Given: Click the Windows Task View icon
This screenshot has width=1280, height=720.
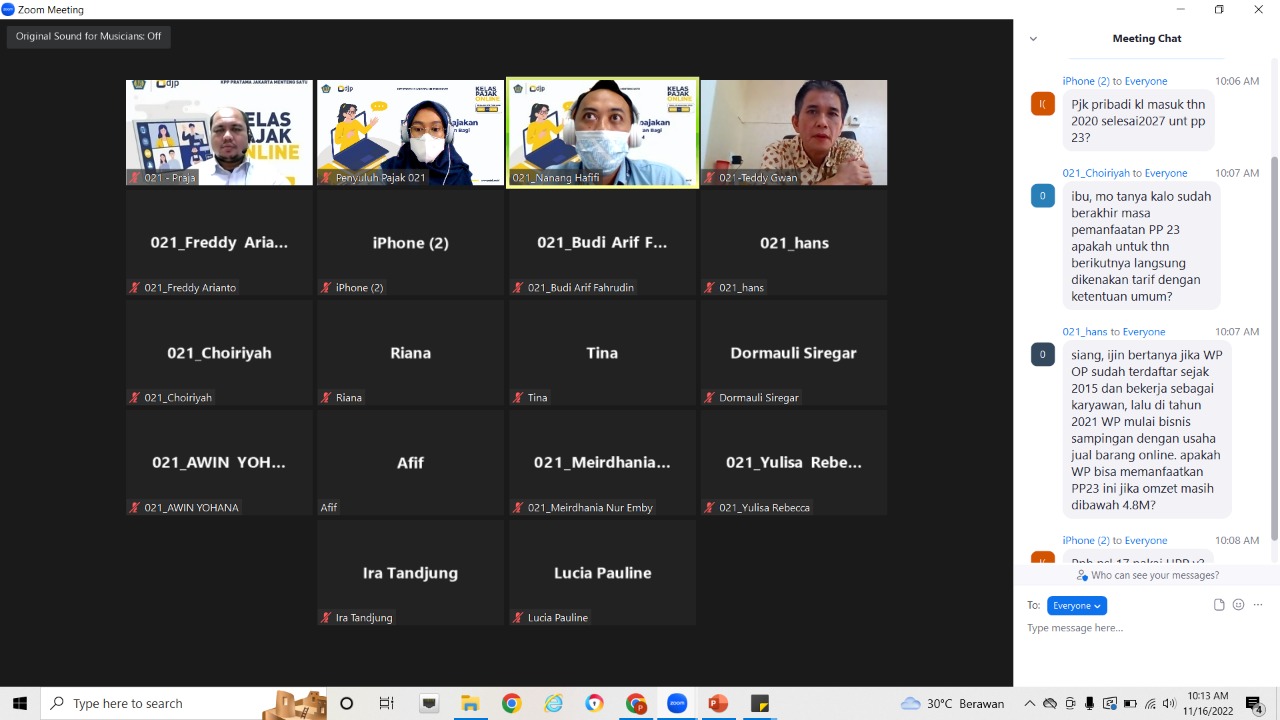Looking at the screenshot, I should 387,703.
